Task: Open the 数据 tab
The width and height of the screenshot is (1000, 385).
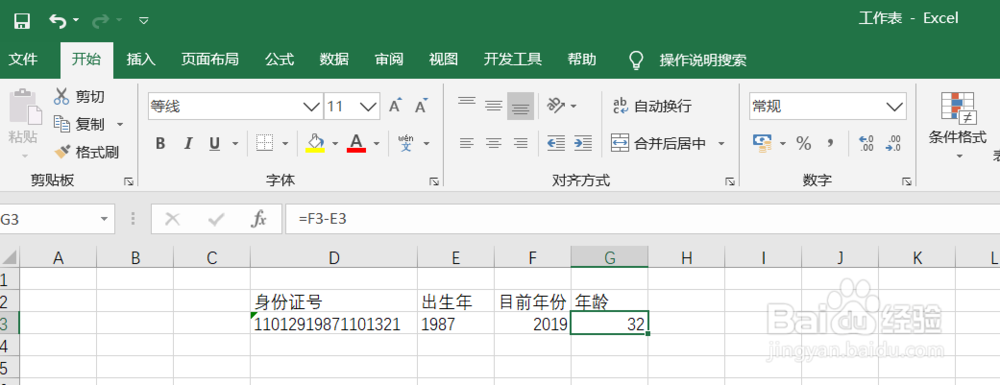Action: pos(334,60)
